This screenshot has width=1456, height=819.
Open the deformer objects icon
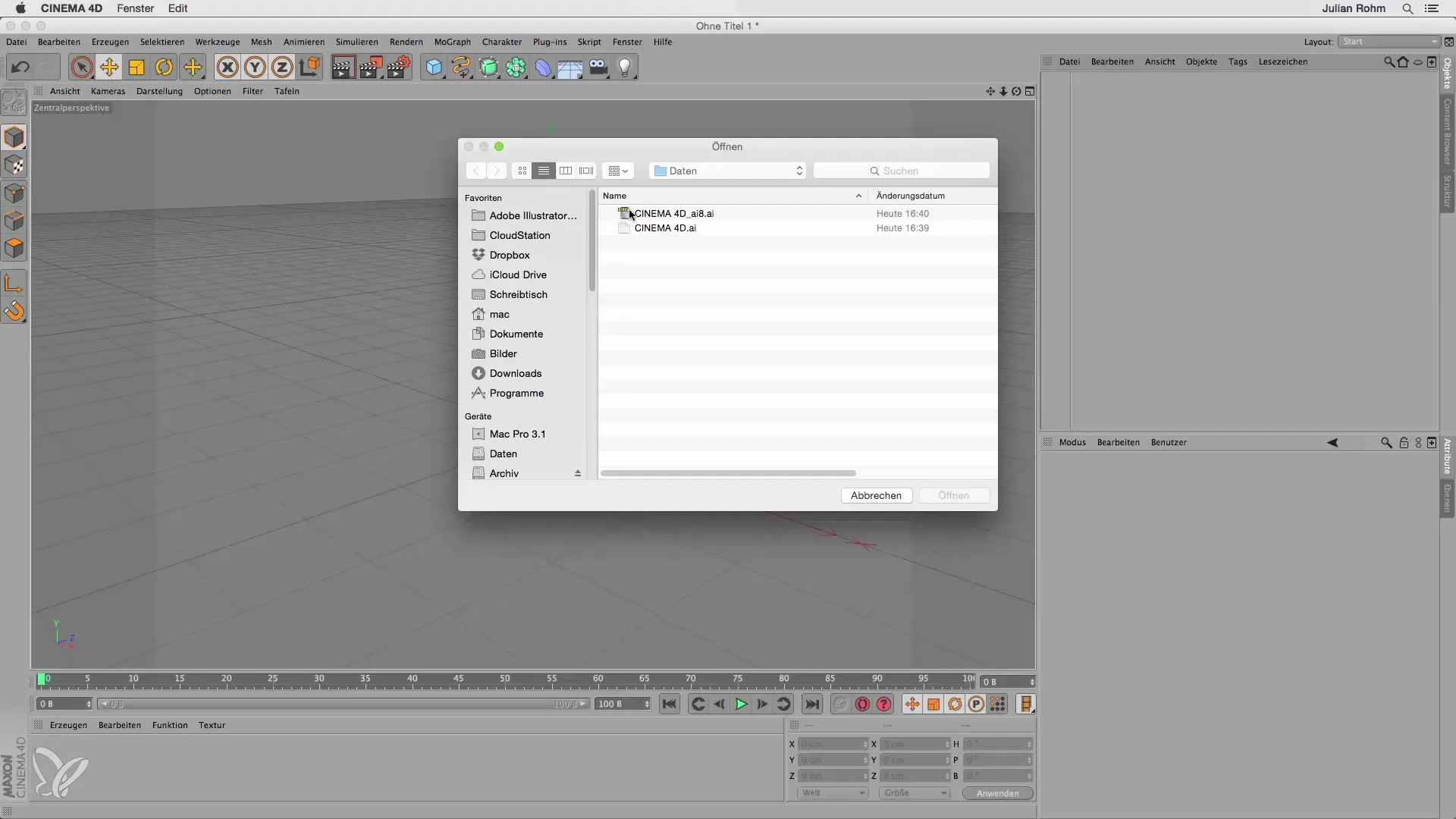[x=544, y=67]
